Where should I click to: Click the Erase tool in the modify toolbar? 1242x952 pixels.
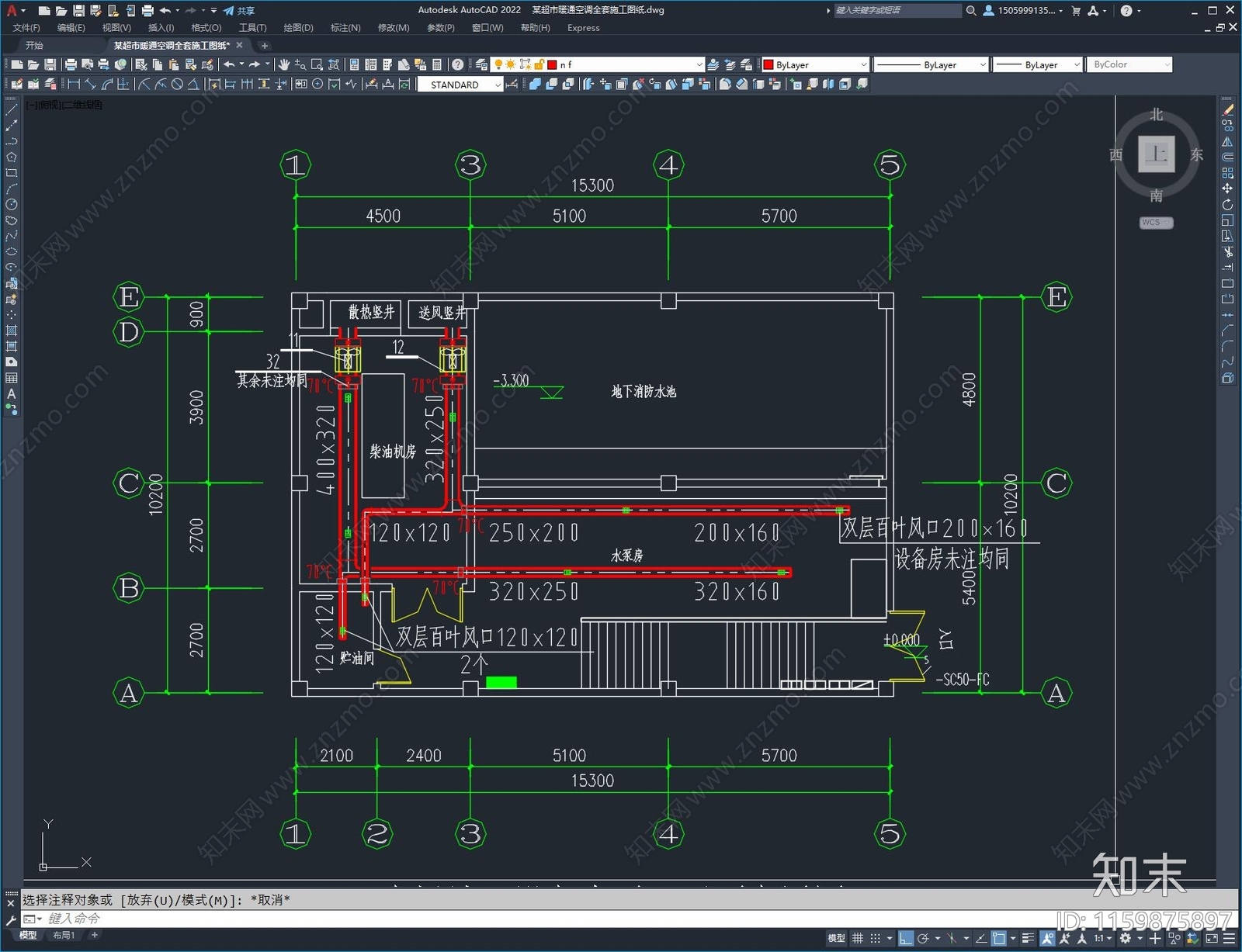coord(1227,111)
